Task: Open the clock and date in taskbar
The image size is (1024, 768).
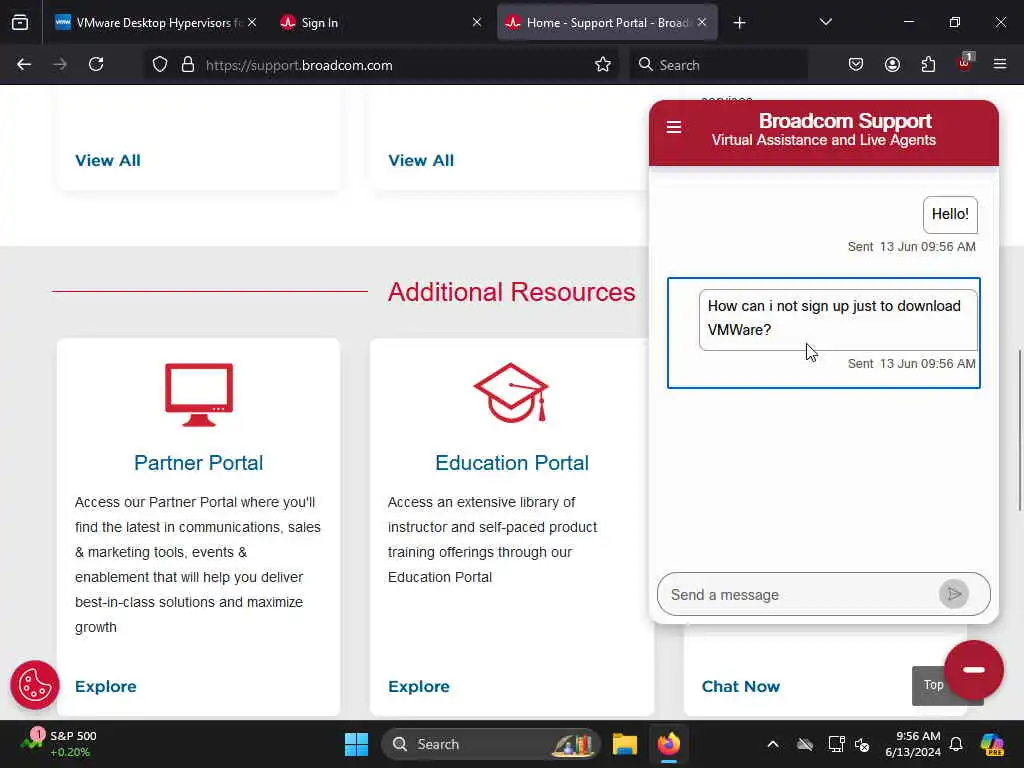Action: [913, 744]
